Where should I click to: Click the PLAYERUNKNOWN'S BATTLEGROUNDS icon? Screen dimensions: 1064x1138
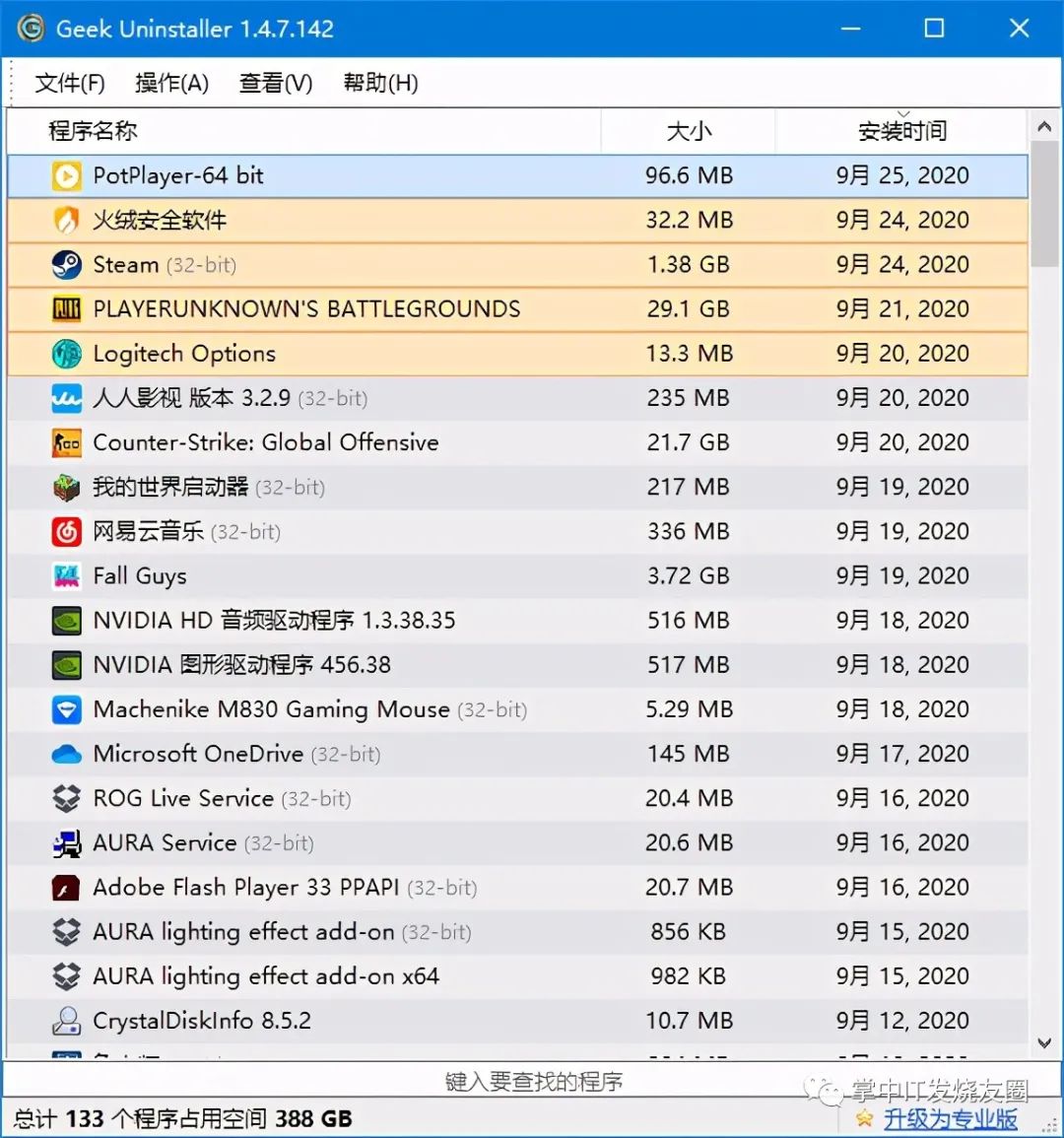click(x=67, y=309)
